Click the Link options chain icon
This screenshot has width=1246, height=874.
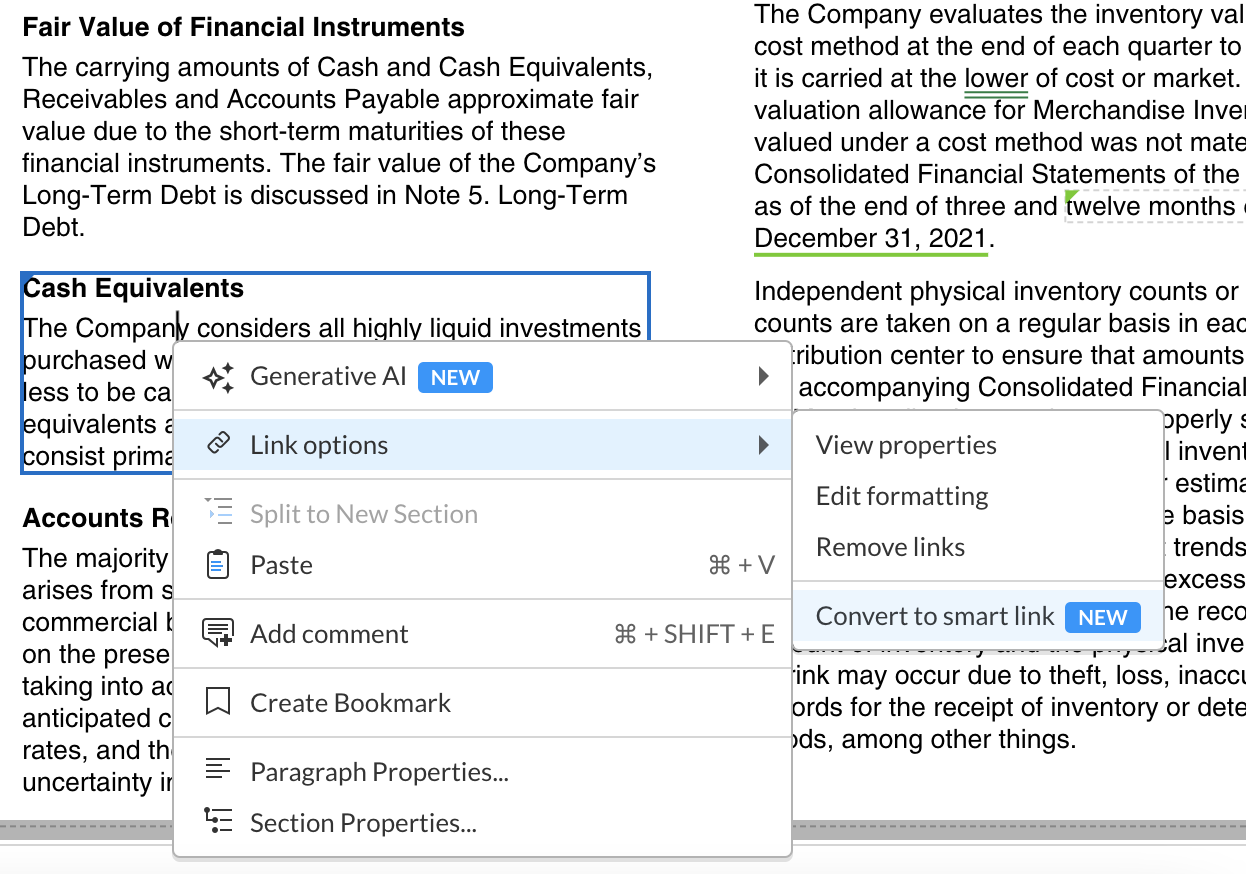pyautogui.click(x=218, y=445)
